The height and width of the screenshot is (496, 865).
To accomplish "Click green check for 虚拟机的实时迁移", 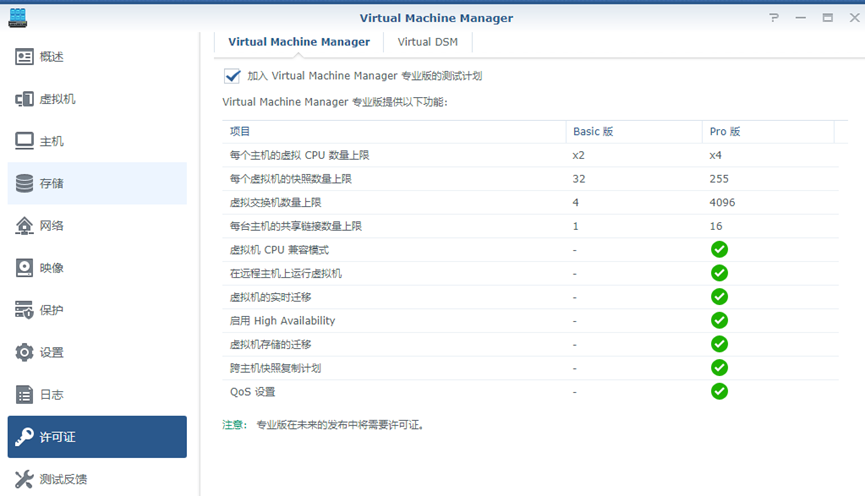I will 719,297.
